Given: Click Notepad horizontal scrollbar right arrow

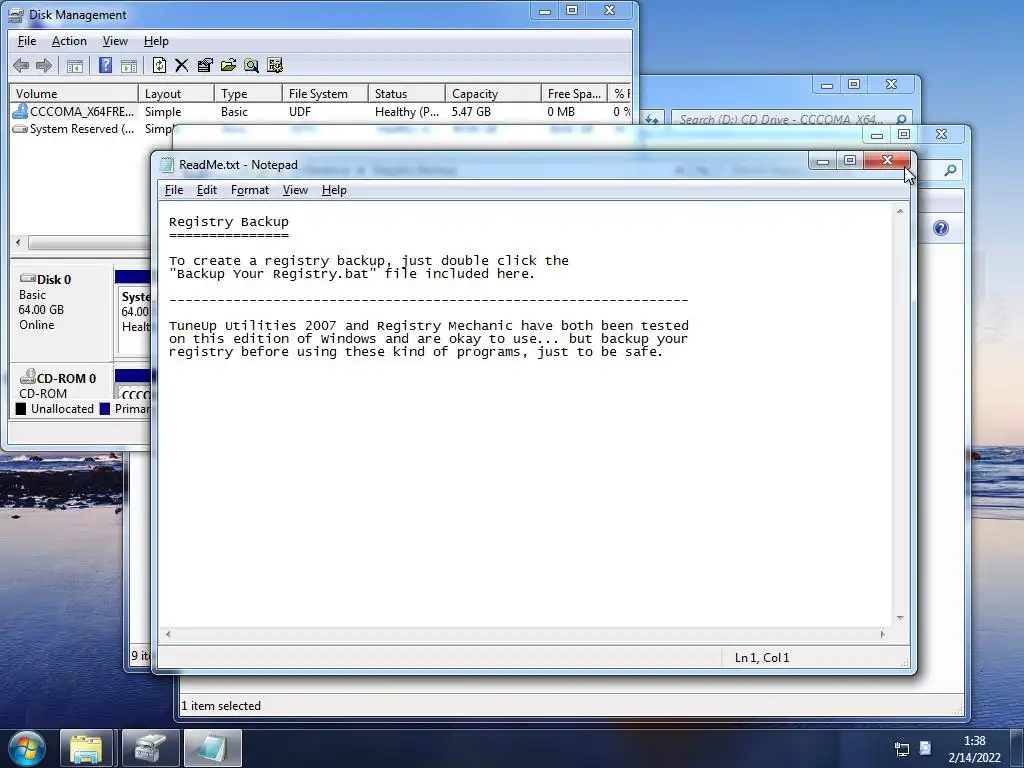Looking at the screenshot, I should click(x=882, y=633).
